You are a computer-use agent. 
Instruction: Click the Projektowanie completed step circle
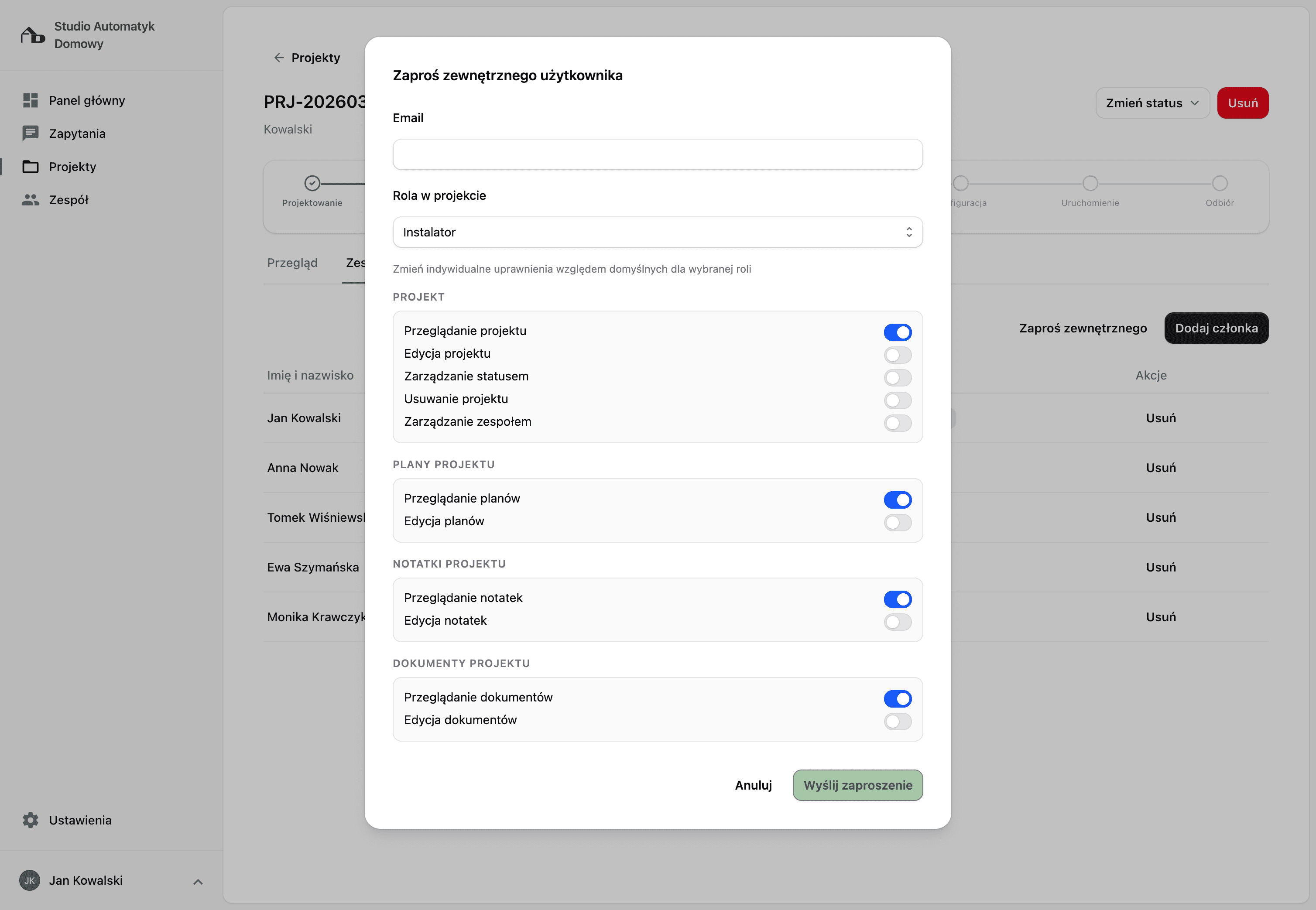click(x=312, y=183)
